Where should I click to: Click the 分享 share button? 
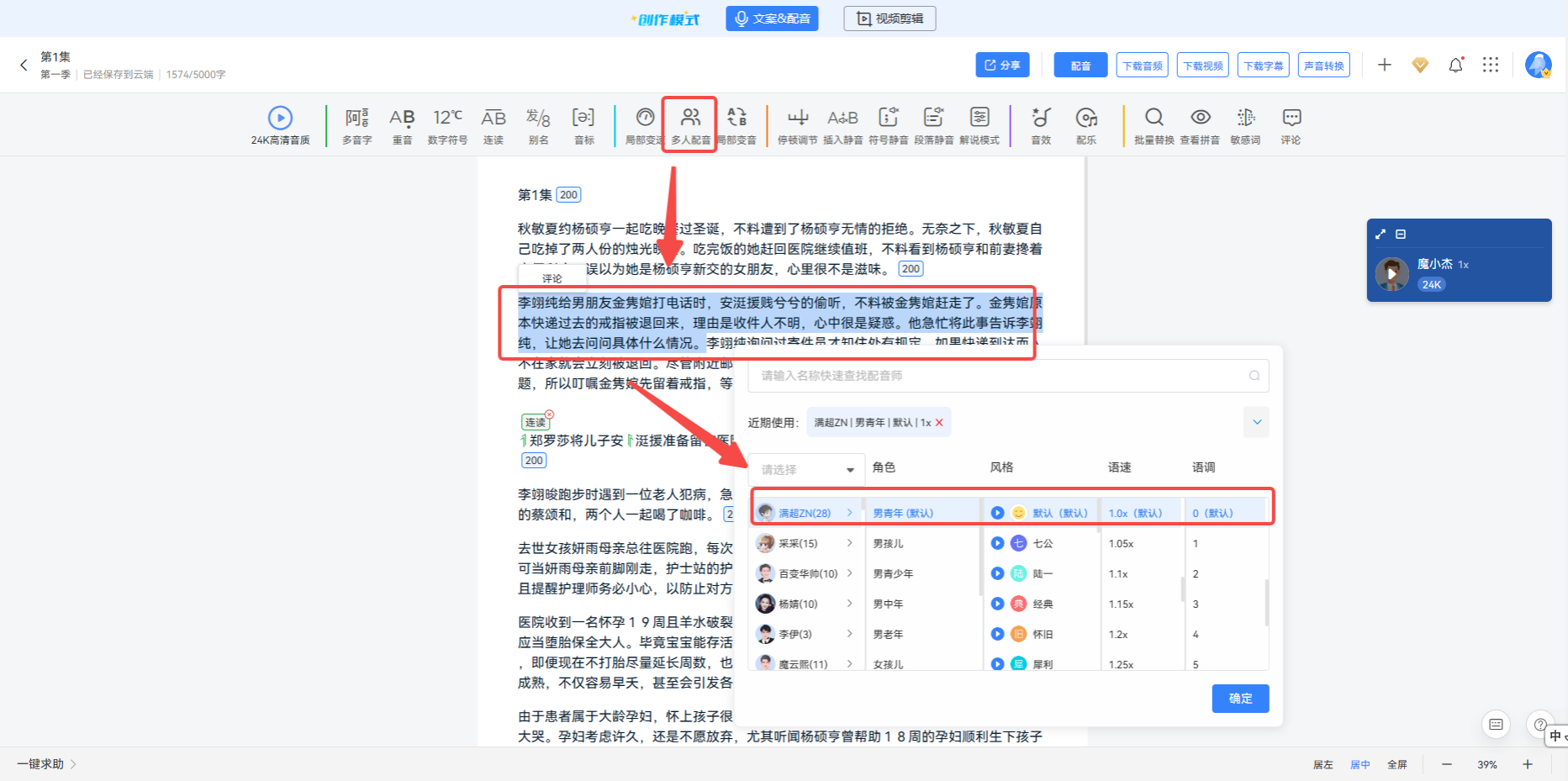[1002, 65]
